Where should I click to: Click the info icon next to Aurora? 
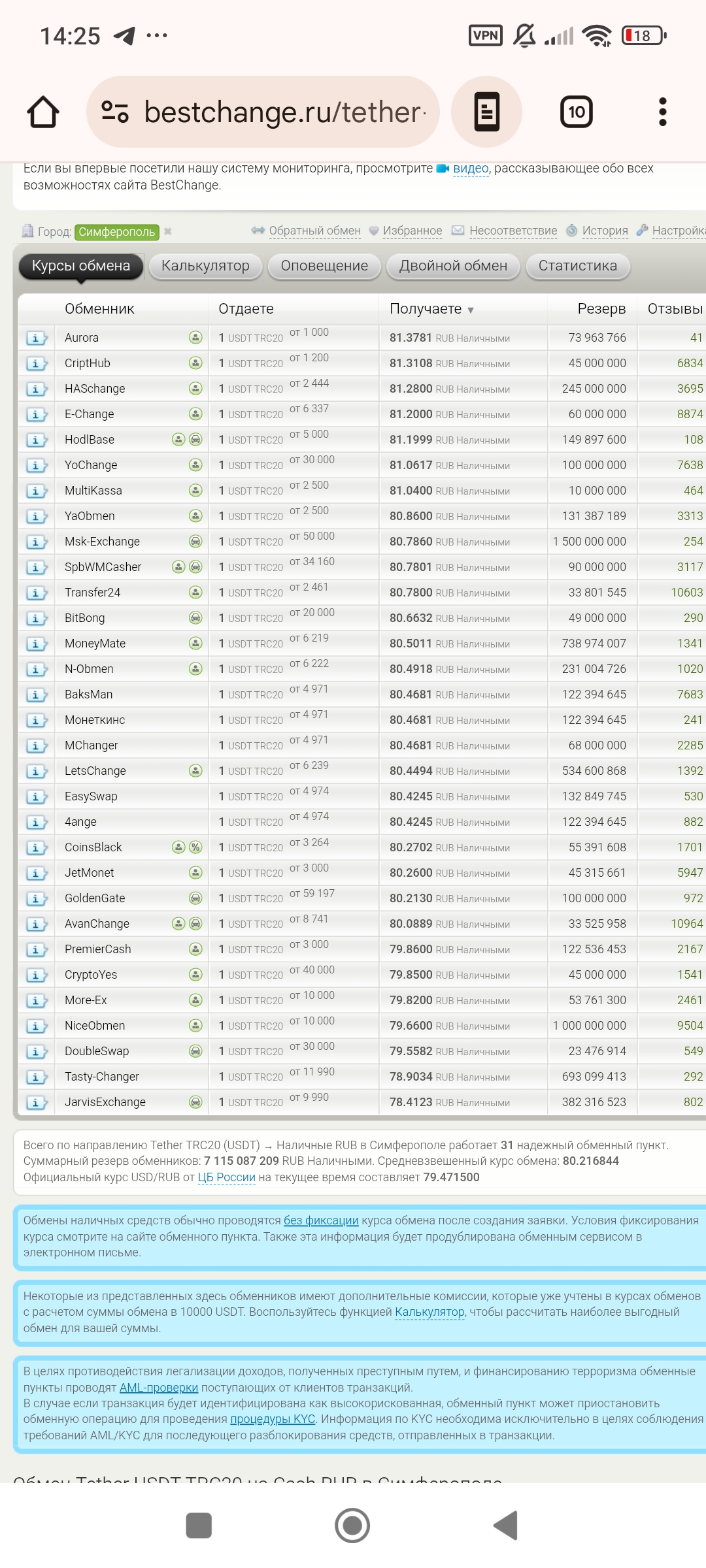36,338
